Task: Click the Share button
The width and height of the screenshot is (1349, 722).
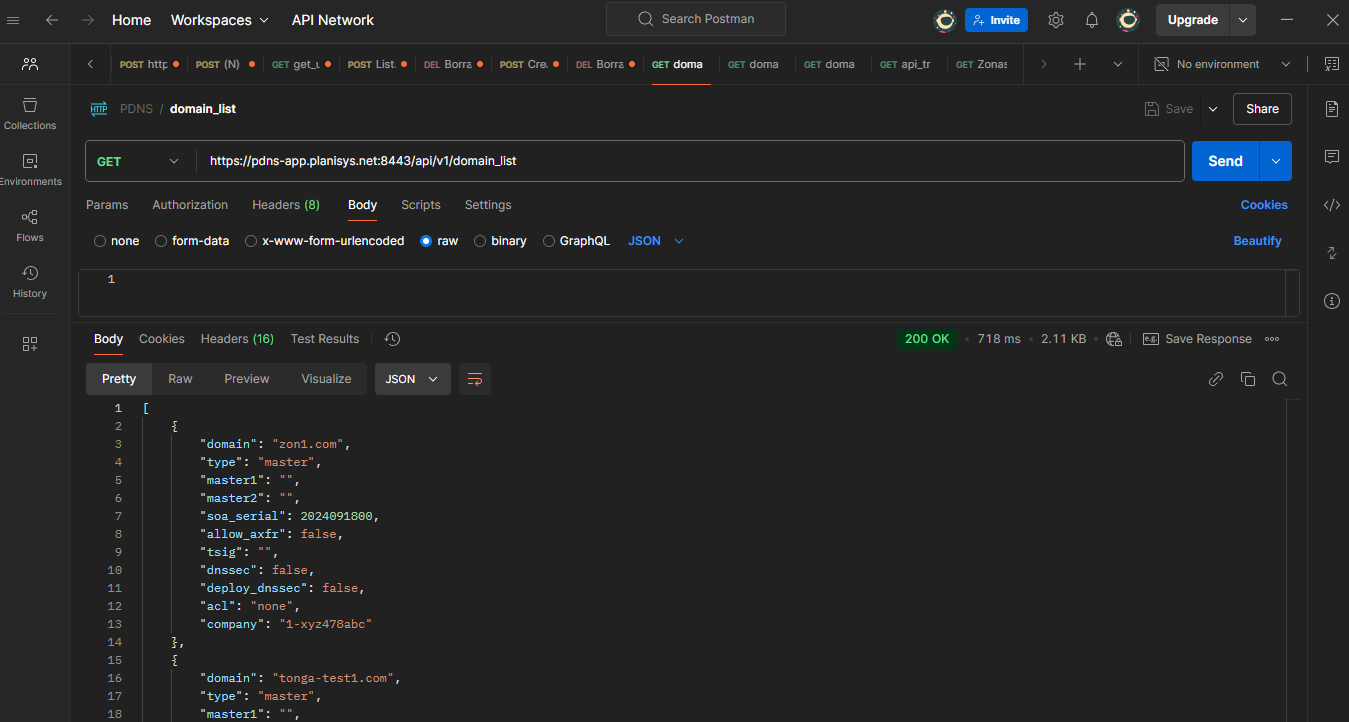Action: [x=1262, y=109]
